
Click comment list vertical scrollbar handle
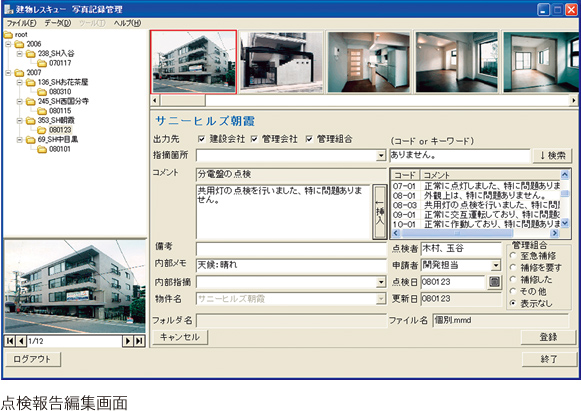click(565, 193)
